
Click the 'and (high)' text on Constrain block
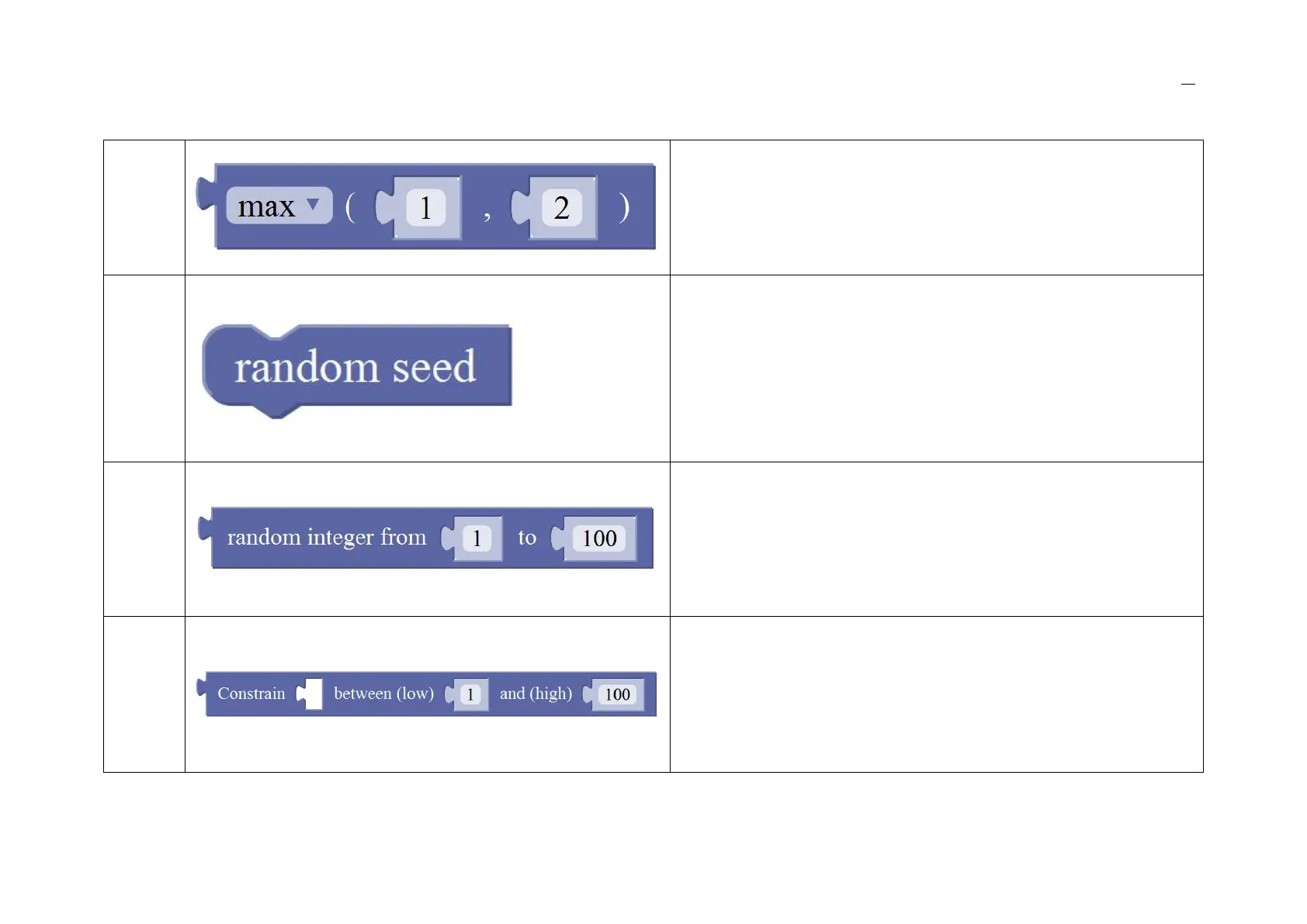click(536, 694)
